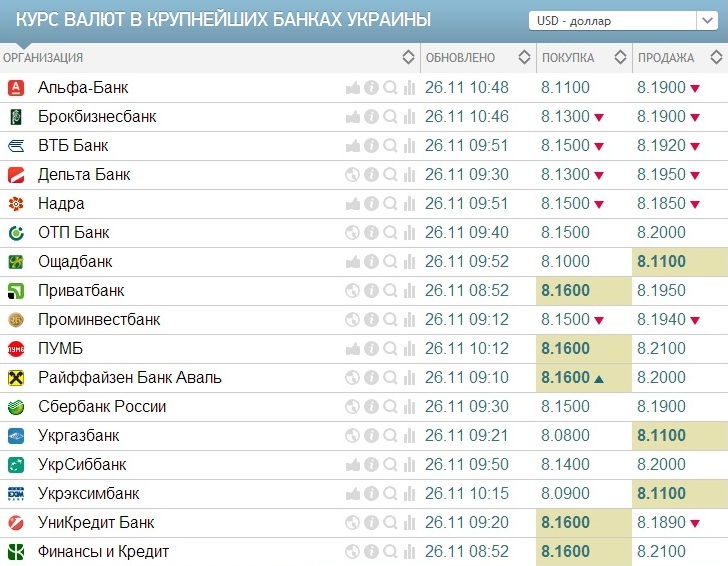Click magnifier icon for Альфа-Банк
This screenshot has width=728, height=566.
click(x=390, y=87)
